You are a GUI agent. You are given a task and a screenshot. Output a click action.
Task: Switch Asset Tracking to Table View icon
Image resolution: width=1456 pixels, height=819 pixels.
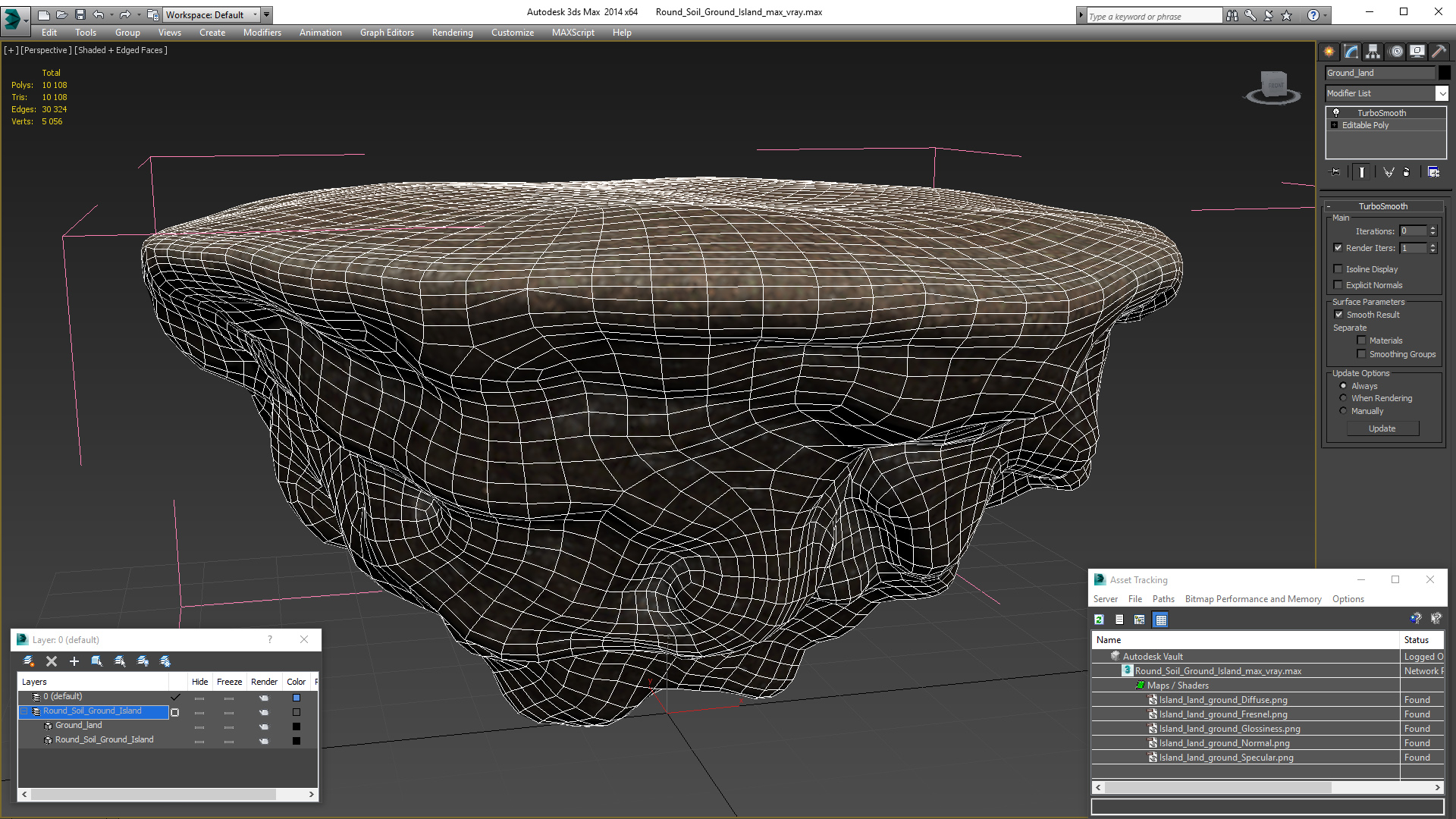point(1160,620)
